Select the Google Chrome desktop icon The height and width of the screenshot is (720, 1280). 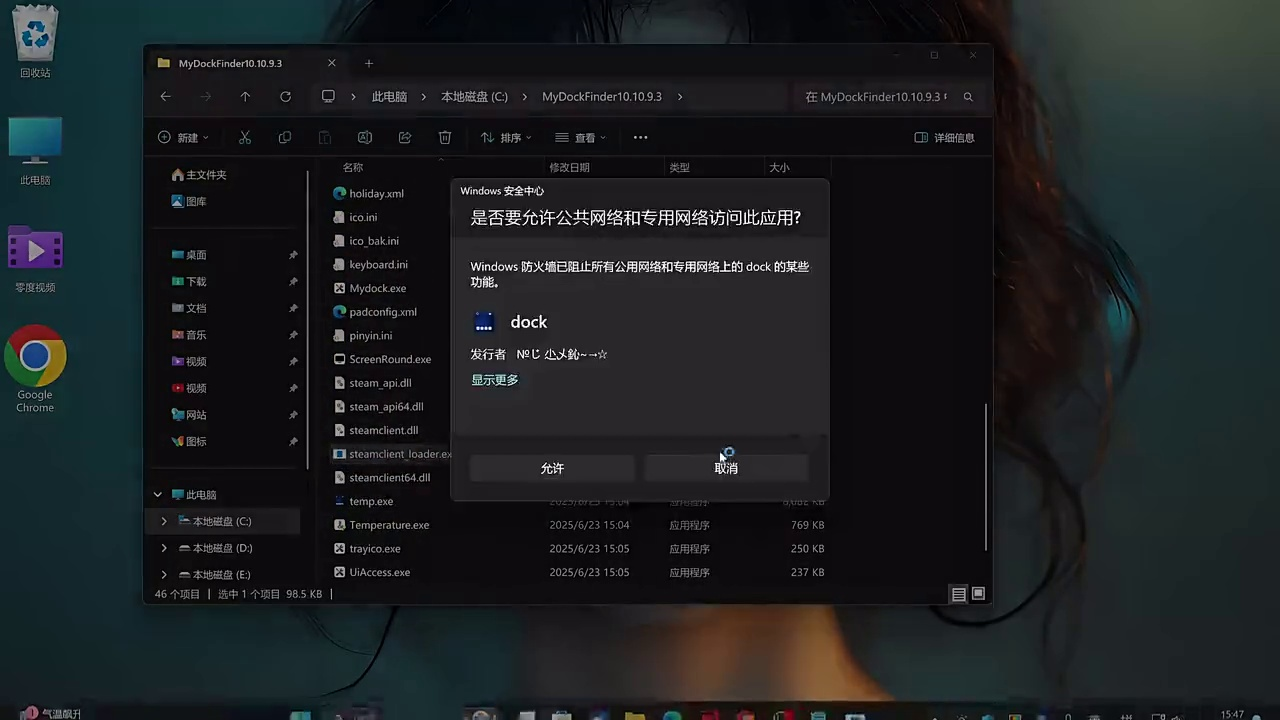click(35, 369)
